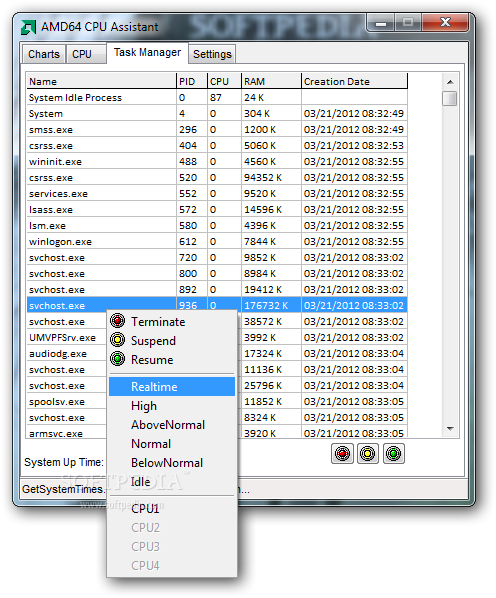
Task: Switch to the CPU tab
Action: click(x=86, y=54)
